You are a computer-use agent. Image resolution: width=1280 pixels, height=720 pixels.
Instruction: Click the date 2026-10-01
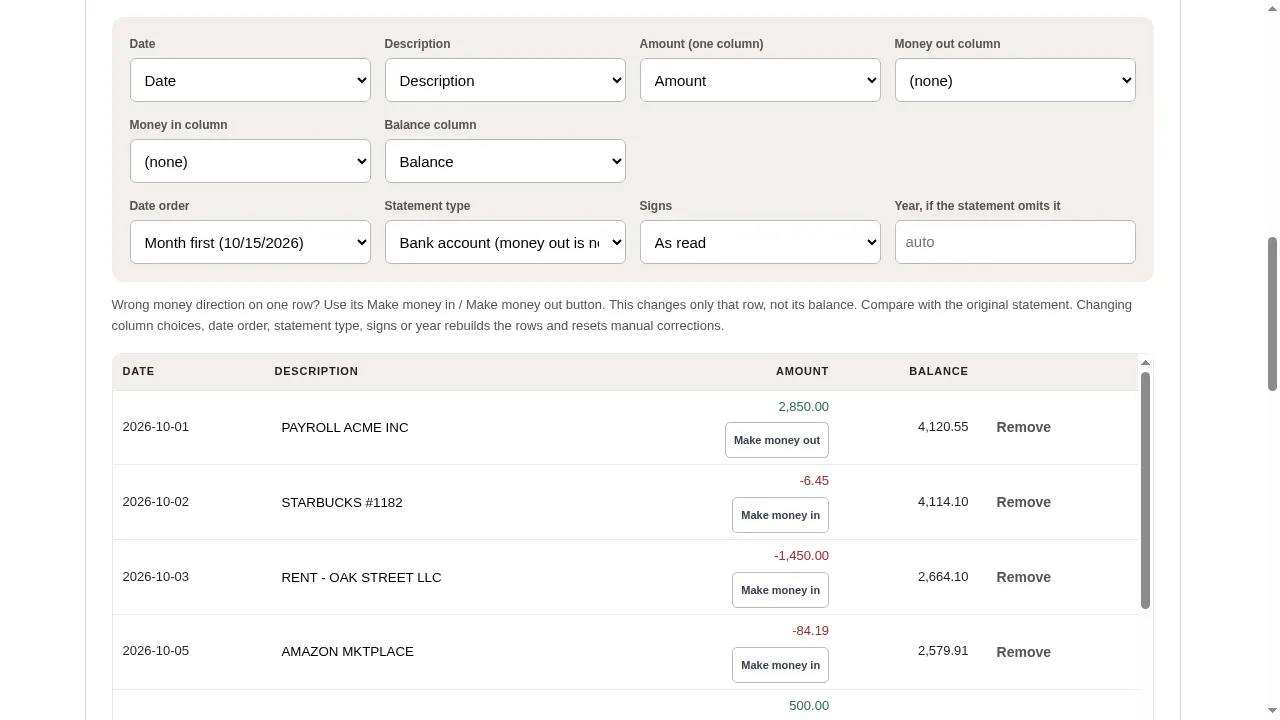[155, 427]
